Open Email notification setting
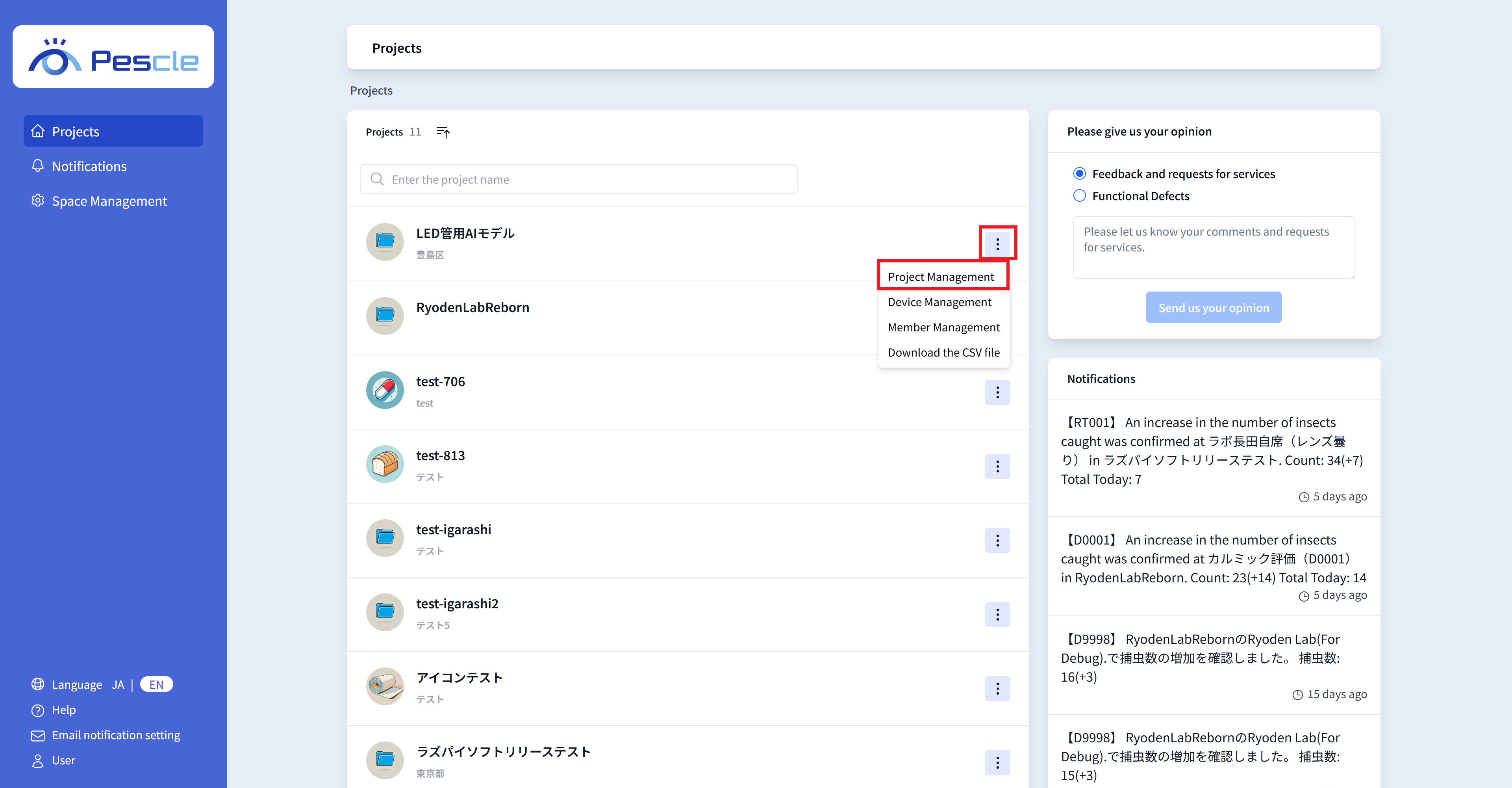This screenshot has width=1512, height=788. pos(116,735)
